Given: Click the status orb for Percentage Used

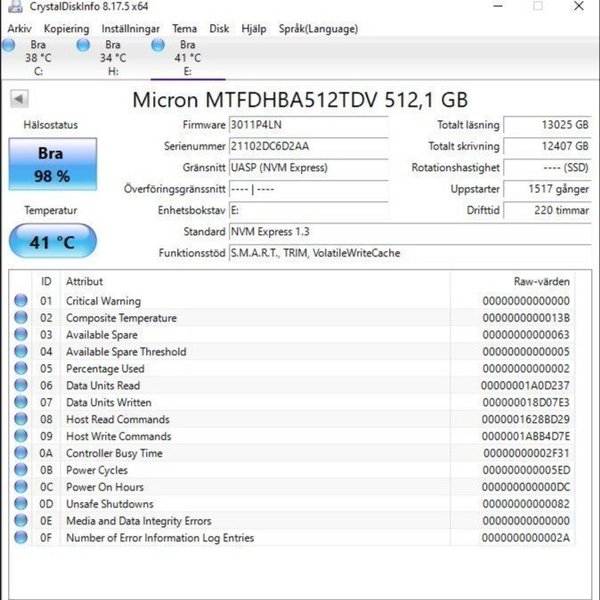Looking at the screenshot, I should click(x=21, y=368).
